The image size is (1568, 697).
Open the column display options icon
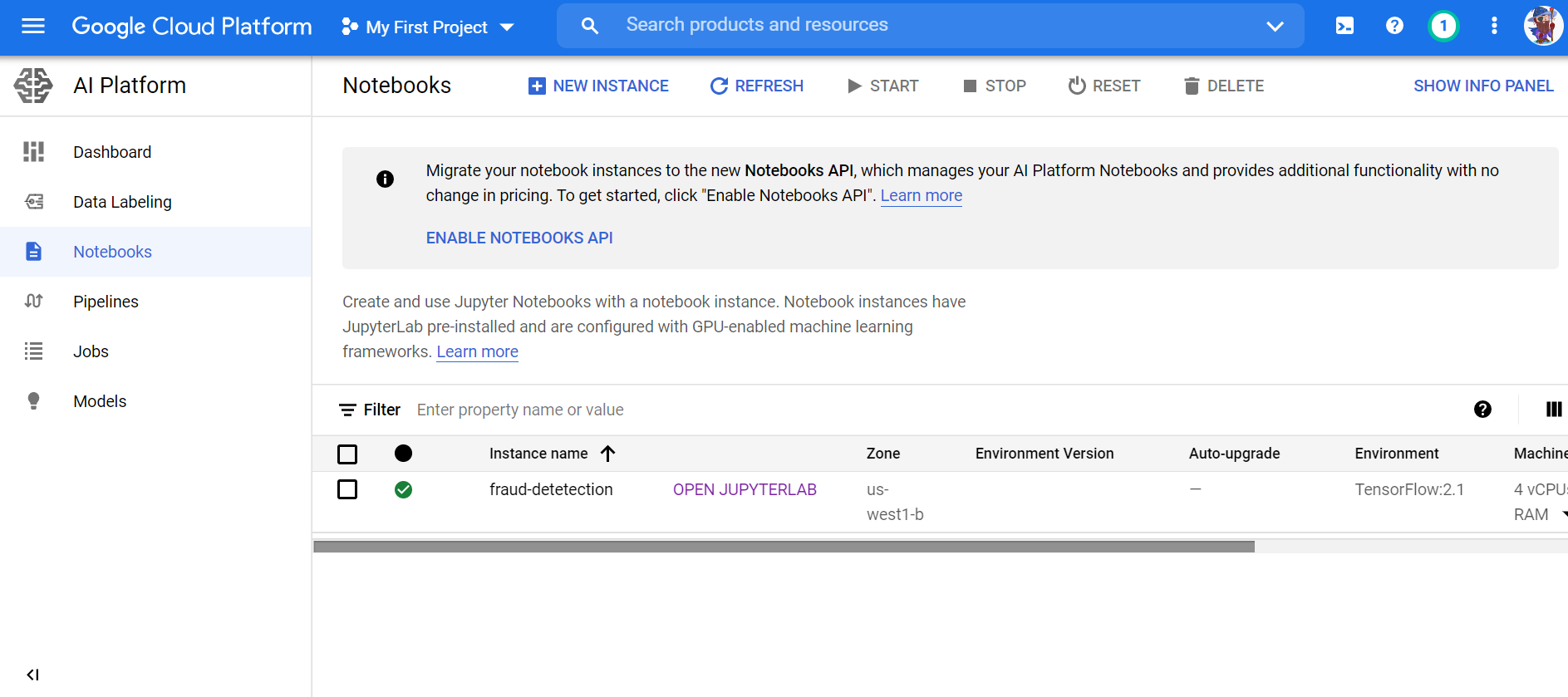1553,409
